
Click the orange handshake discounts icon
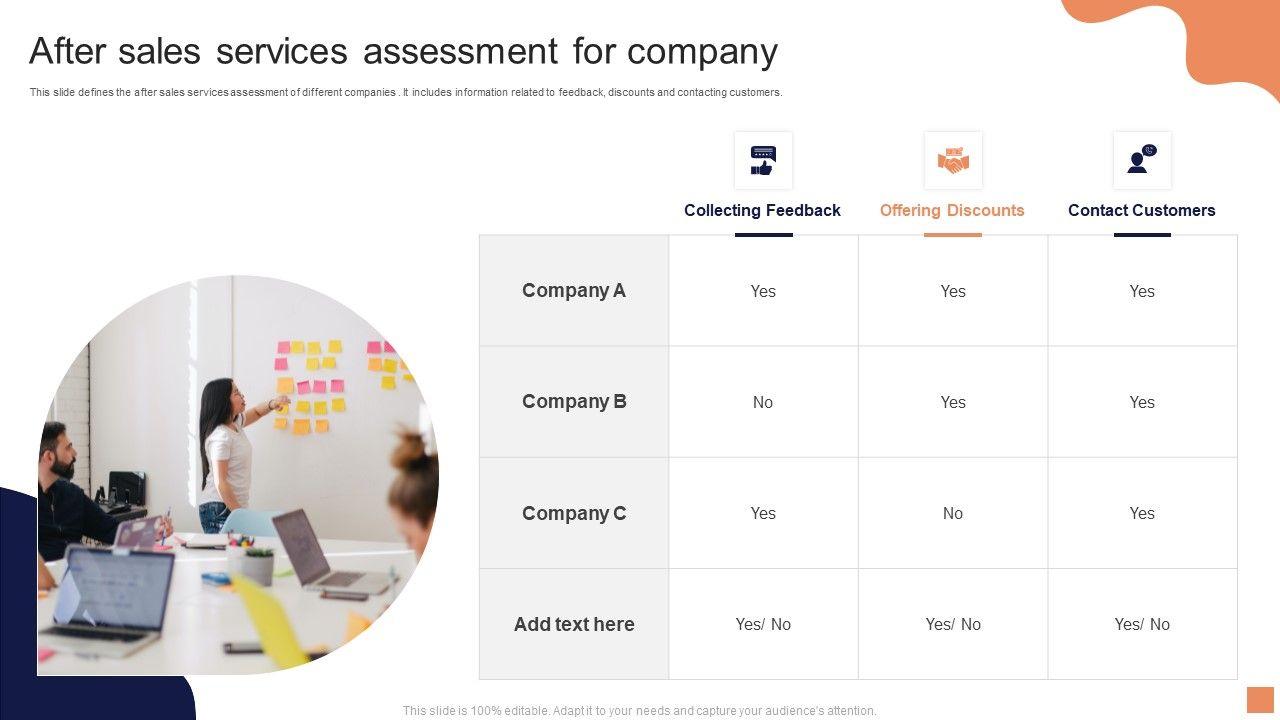[x=953, y=160]
